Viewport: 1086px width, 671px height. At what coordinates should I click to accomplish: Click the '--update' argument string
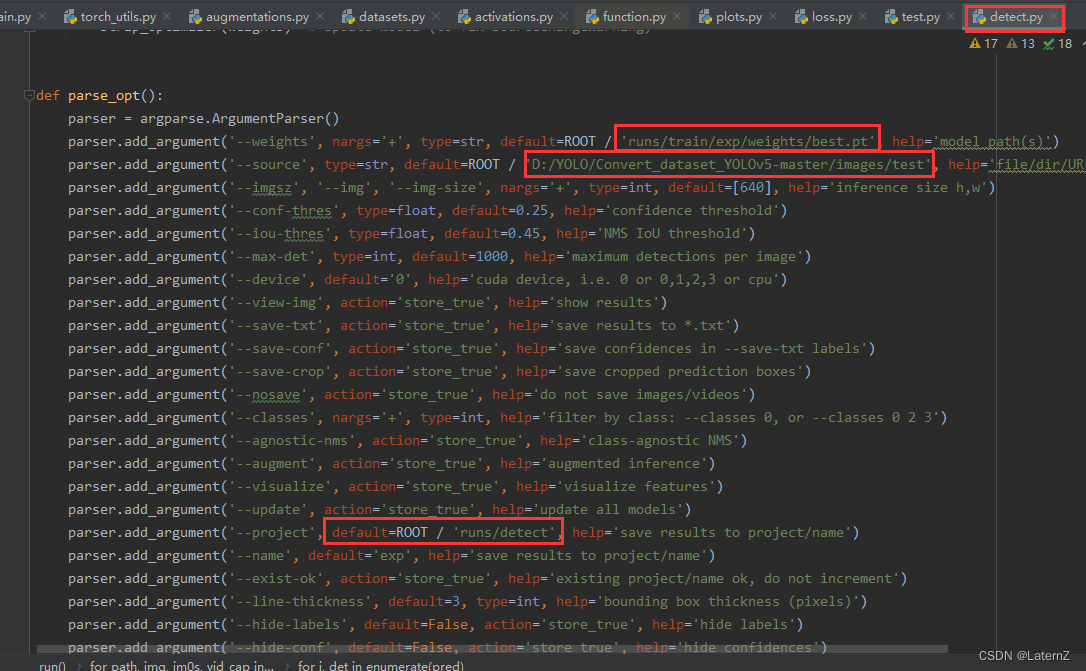268,509
